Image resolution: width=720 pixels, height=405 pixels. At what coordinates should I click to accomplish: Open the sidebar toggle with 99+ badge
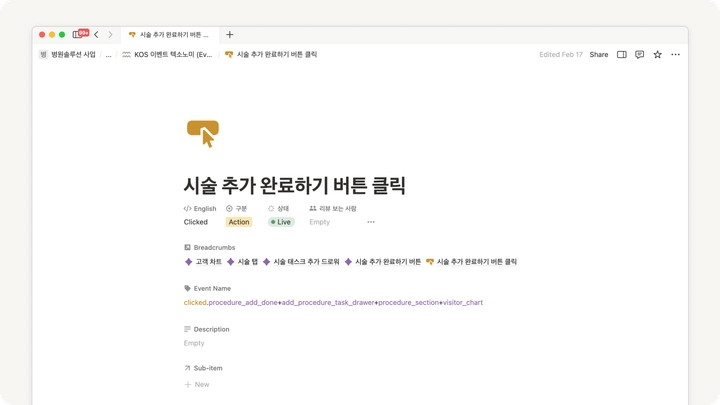click(80, 34)
